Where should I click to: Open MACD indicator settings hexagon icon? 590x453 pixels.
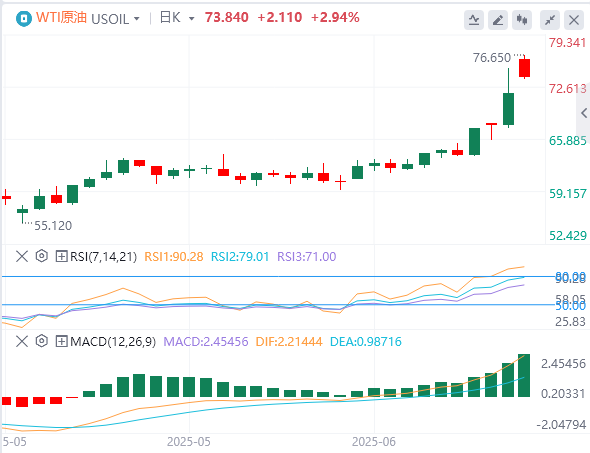tap(41, 341)
